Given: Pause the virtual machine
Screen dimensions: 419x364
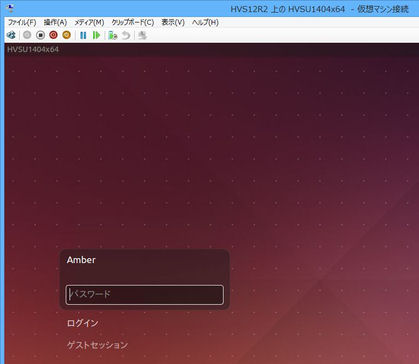Looking at the screenshot, I should click(x=83, y=35).
